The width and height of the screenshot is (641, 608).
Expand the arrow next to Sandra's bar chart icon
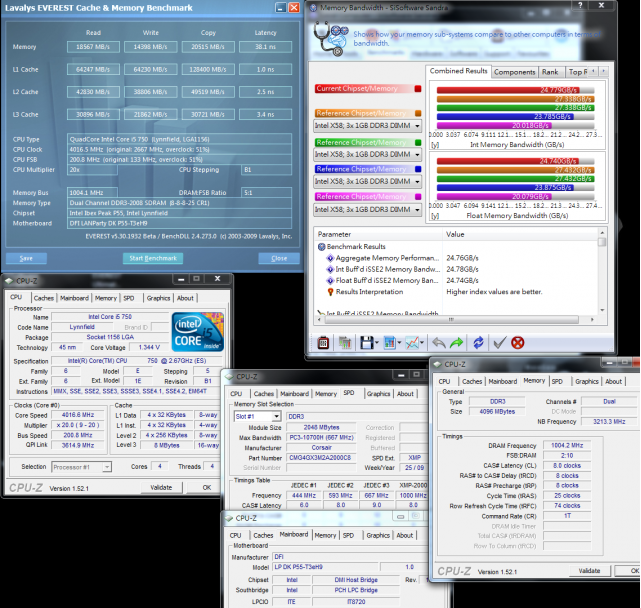[399, 343]
